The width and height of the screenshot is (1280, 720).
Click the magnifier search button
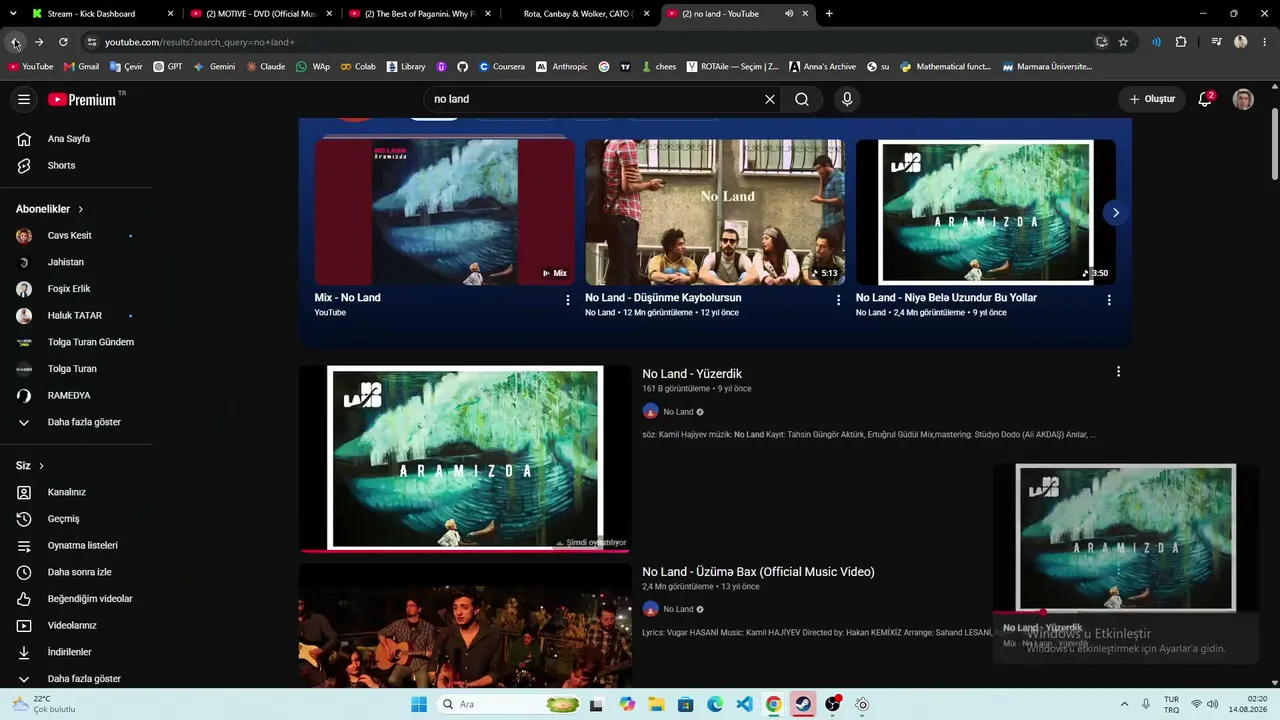pos(802,99)
